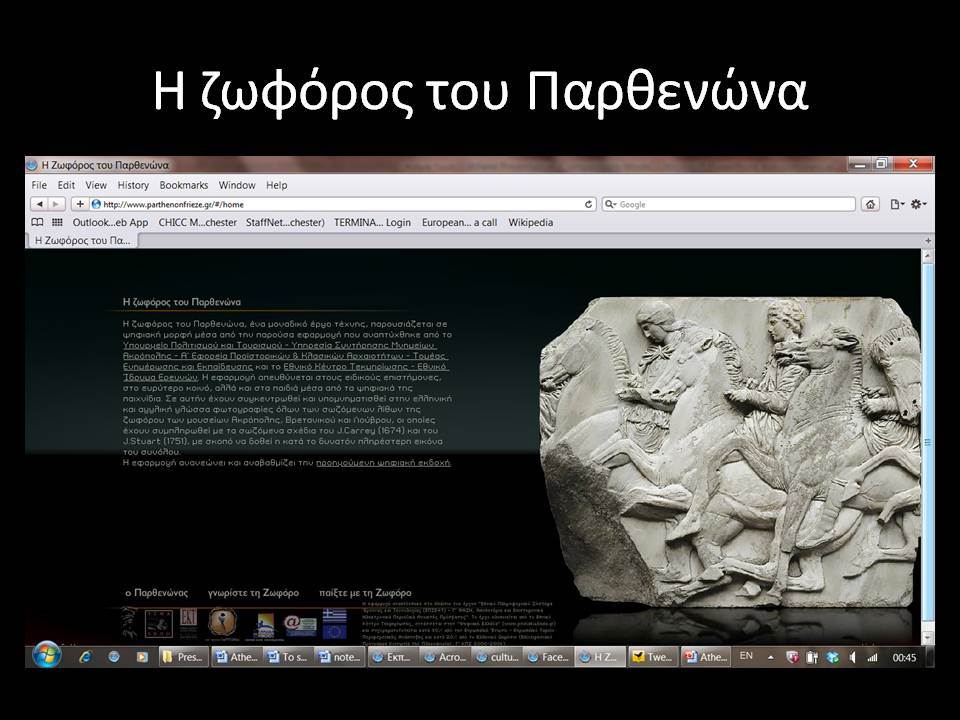
Task: Click the round medallion sponsor logo
Action: point(222,623)
